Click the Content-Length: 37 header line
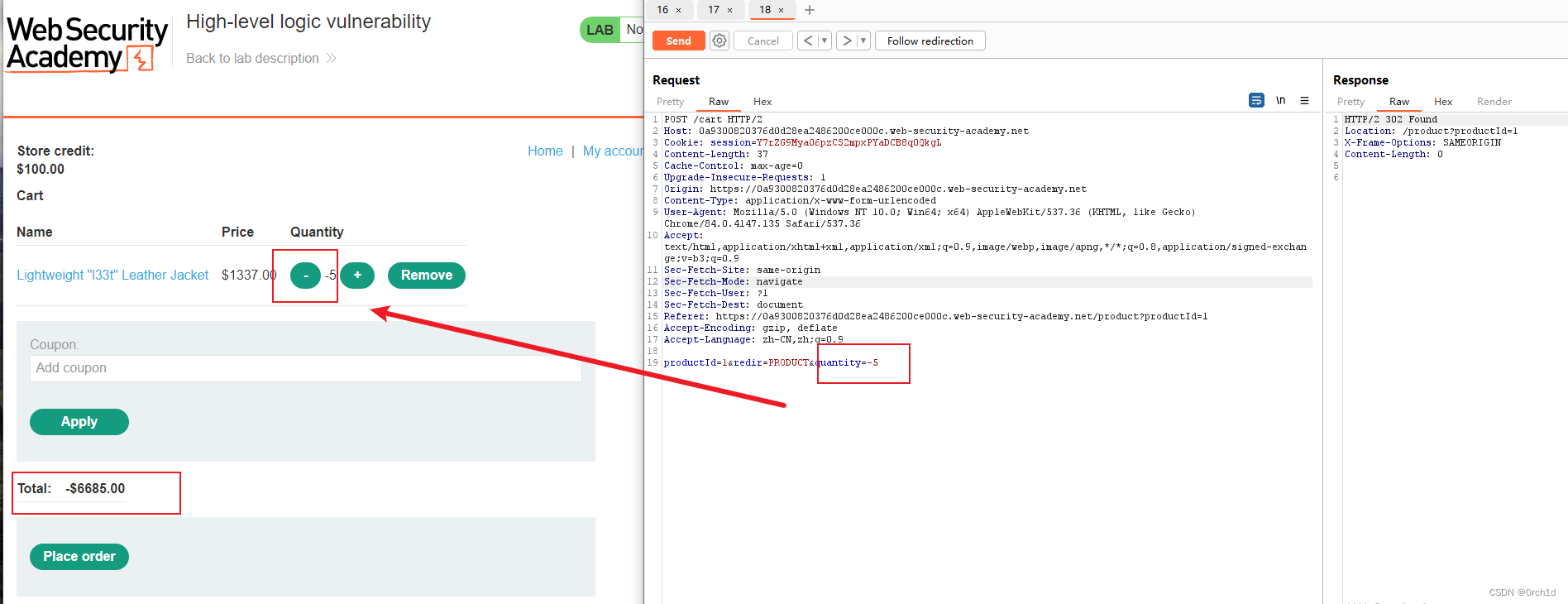This screenshot has height=604, width=1568. tap(716, 154)
